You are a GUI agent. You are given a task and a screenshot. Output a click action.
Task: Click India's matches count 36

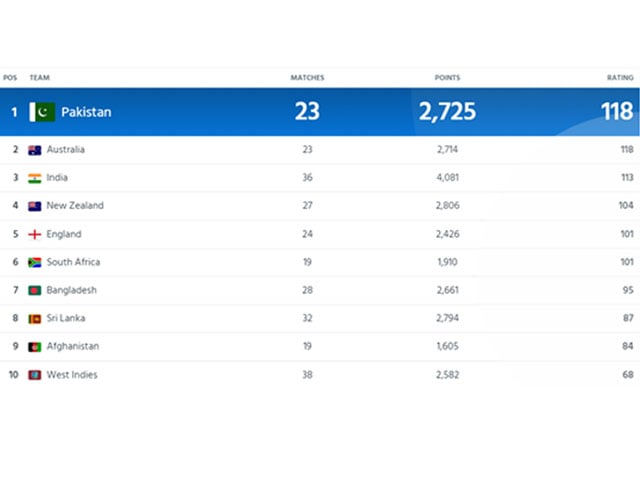pos(307,178)
